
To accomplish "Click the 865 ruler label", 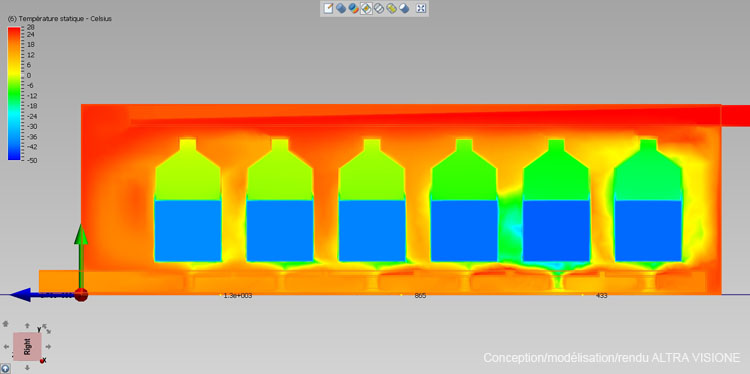I will click(420, 296).
